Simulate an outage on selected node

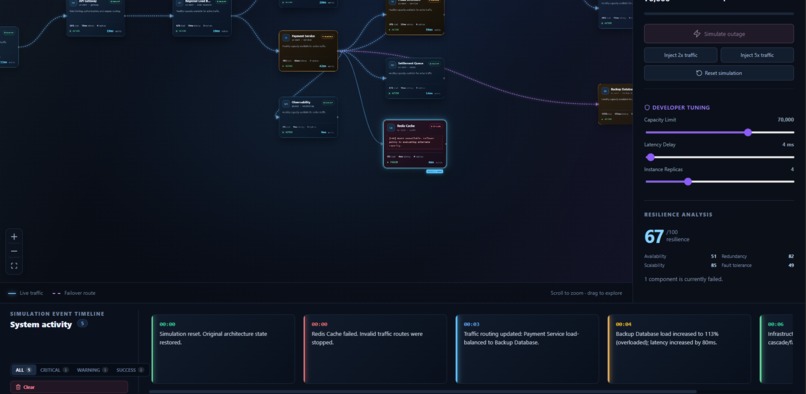click(x=719, y=34)
